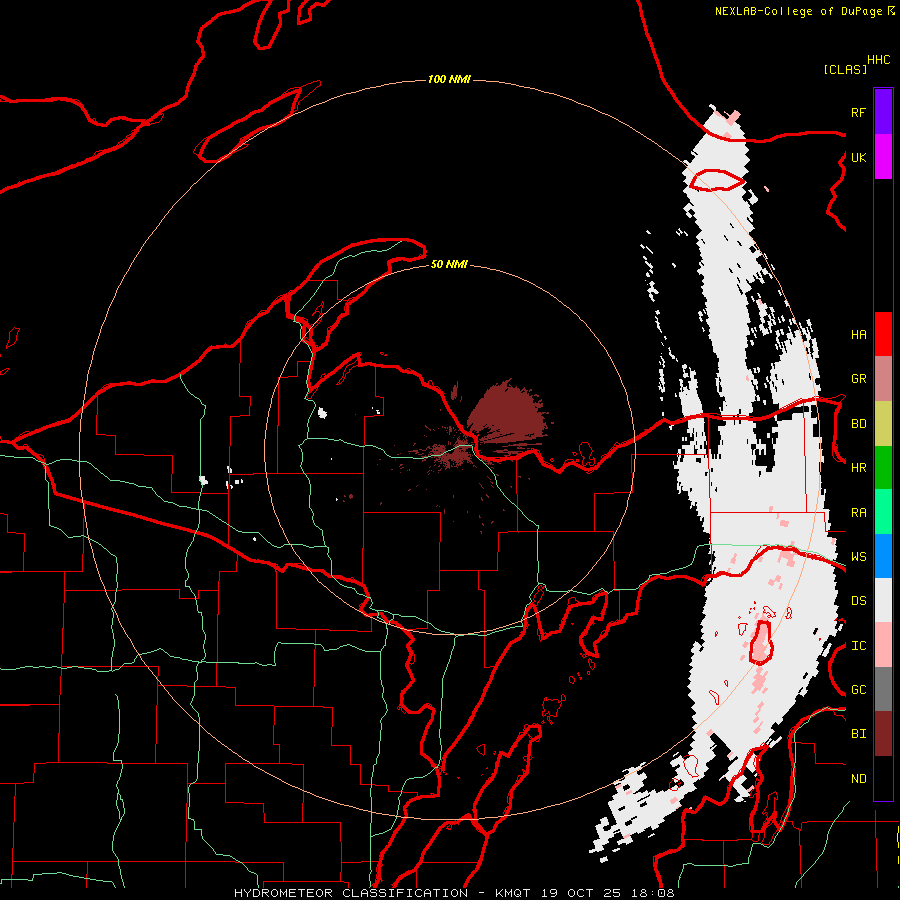Click the bright green RA legend swatch
The height and width of the screenshot is (900, 900).
pyautogui.click(x=883, y=512)
